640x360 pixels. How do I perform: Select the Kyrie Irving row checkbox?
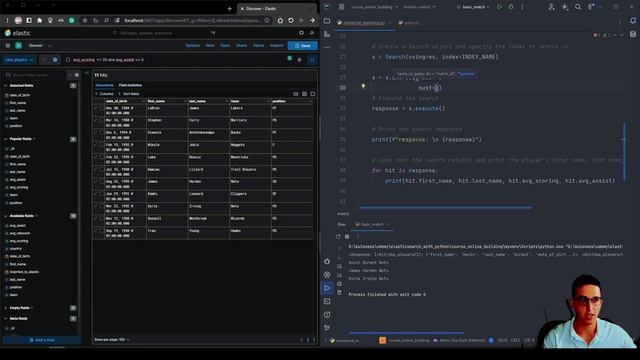coord(101,206)
